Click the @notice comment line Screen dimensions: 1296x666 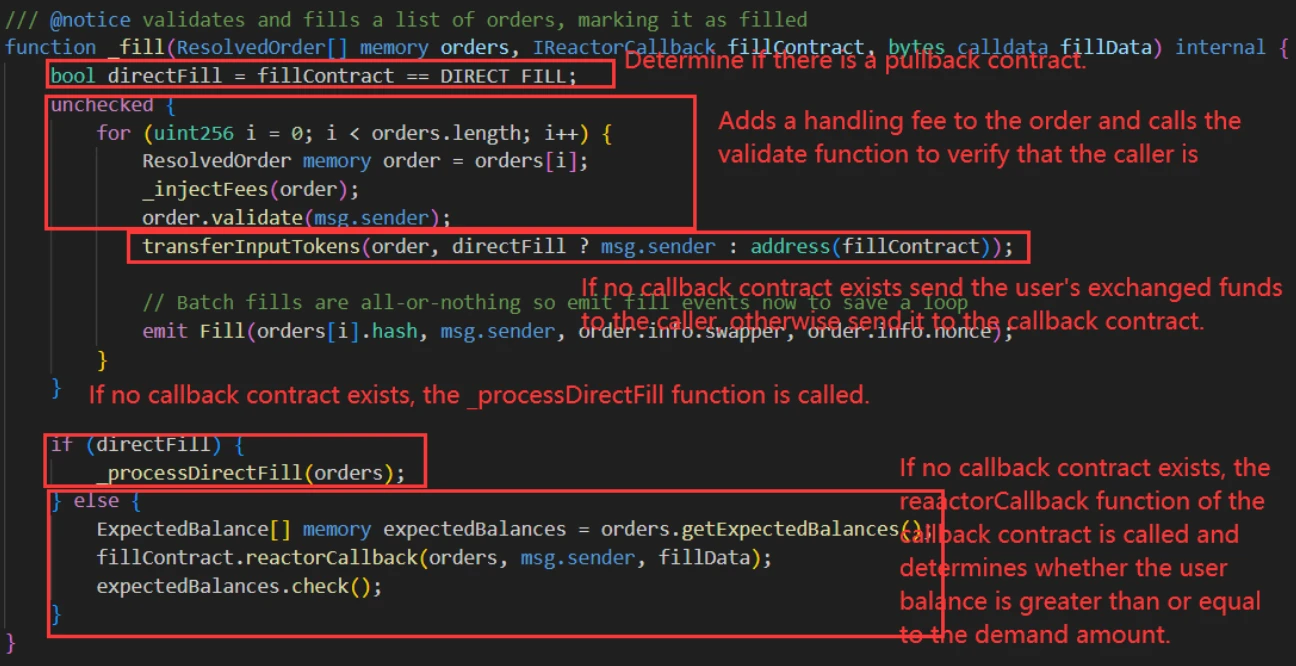(x=406, y=19)
